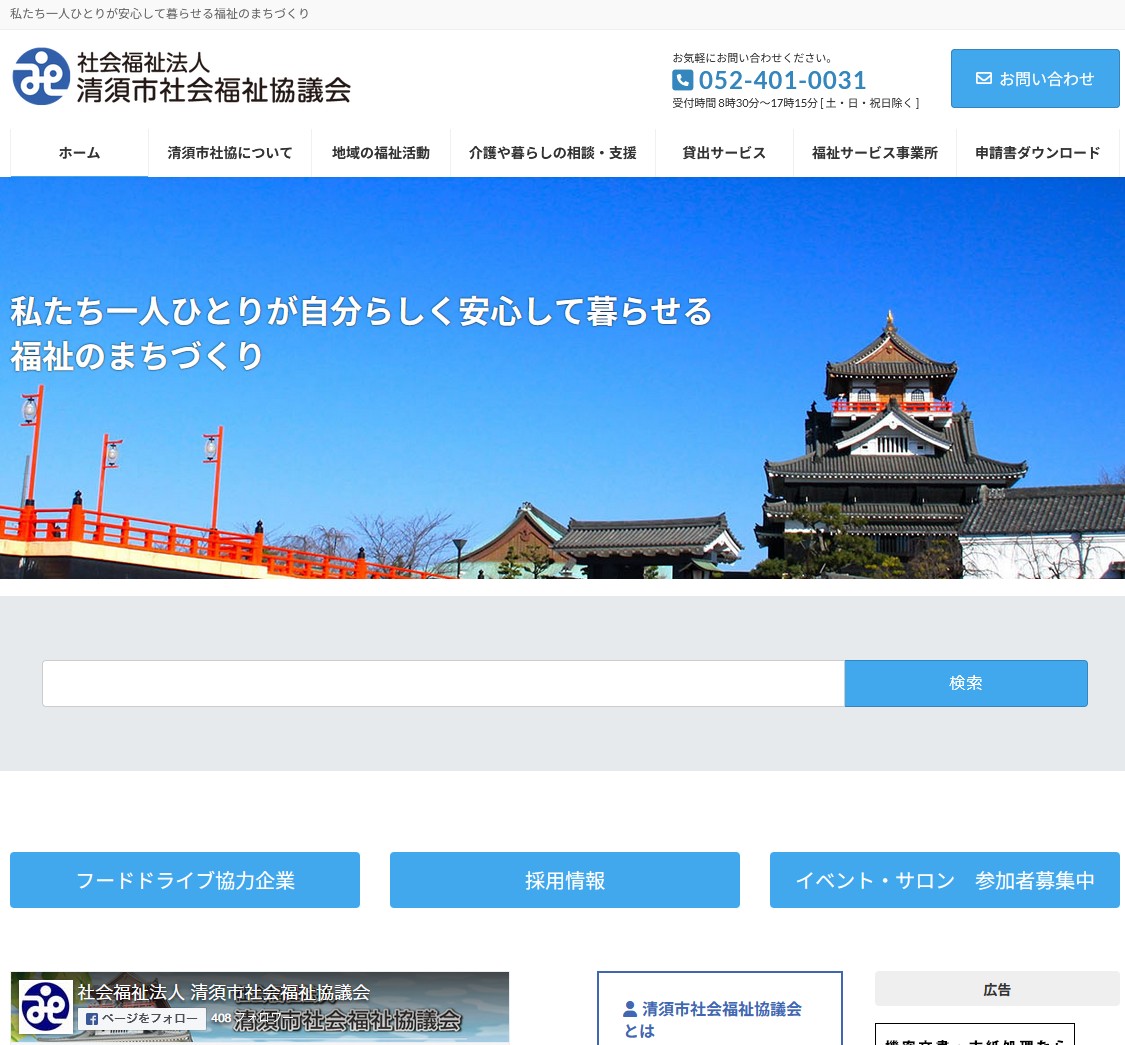Click the Facebook page profile logo

coord(45,1006)
